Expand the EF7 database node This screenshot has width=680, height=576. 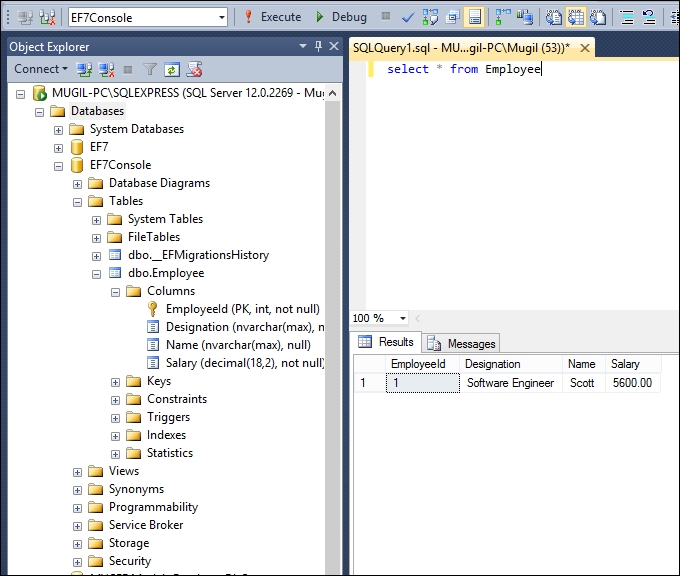click(58, 148)
